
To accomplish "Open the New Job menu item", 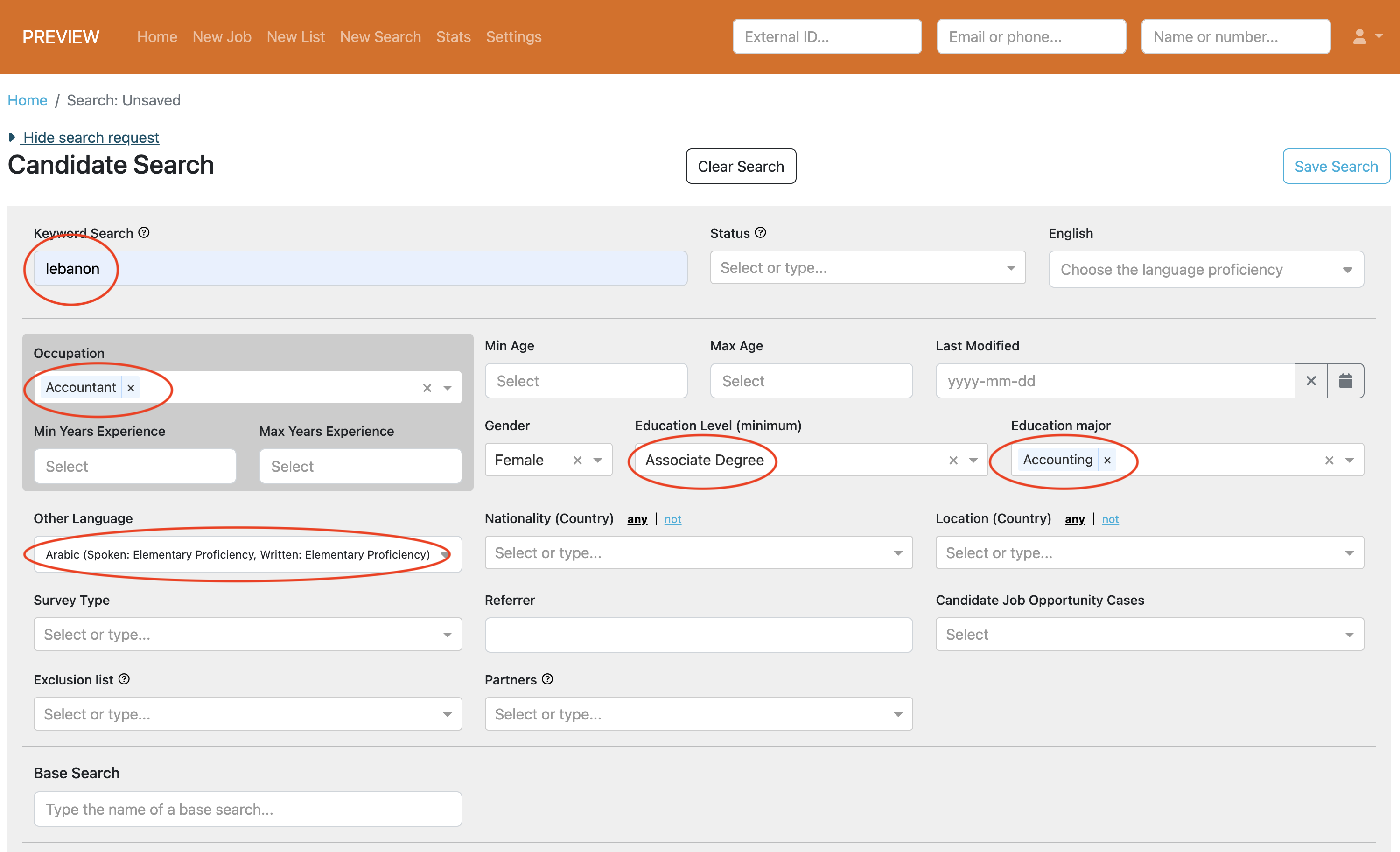I will pyautogui.click(x=222, y=36).
